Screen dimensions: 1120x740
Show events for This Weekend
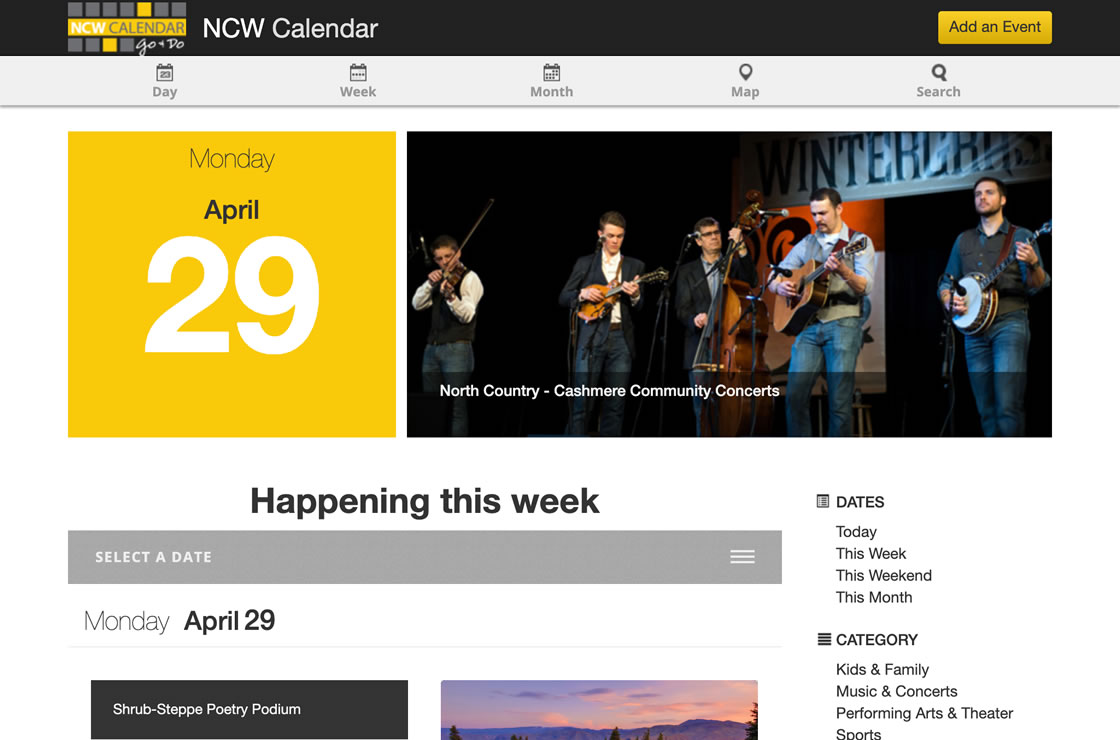click(884, 576)
